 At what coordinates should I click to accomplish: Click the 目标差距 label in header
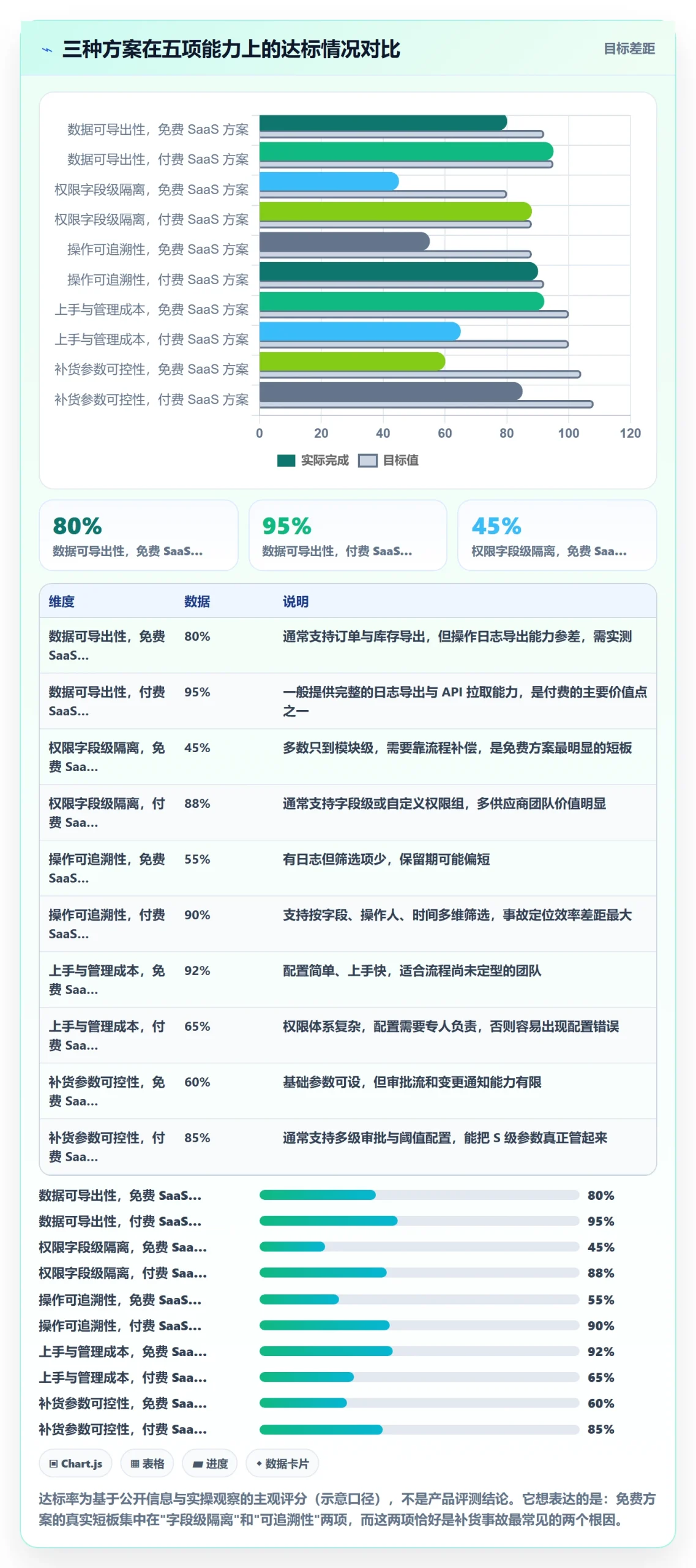629,48
